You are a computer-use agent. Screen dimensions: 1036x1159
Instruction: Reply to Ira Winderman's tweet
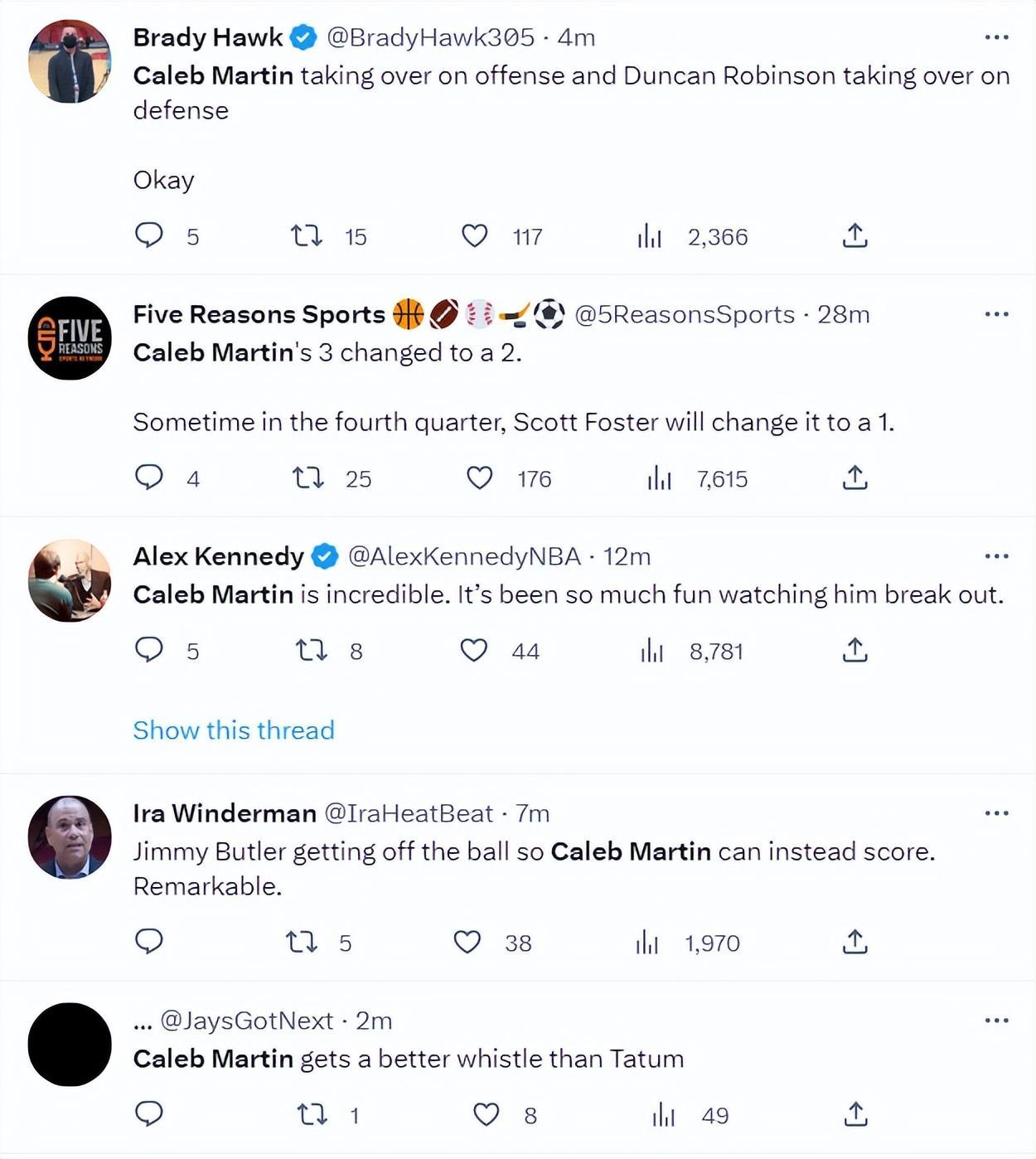coord(149,942)
